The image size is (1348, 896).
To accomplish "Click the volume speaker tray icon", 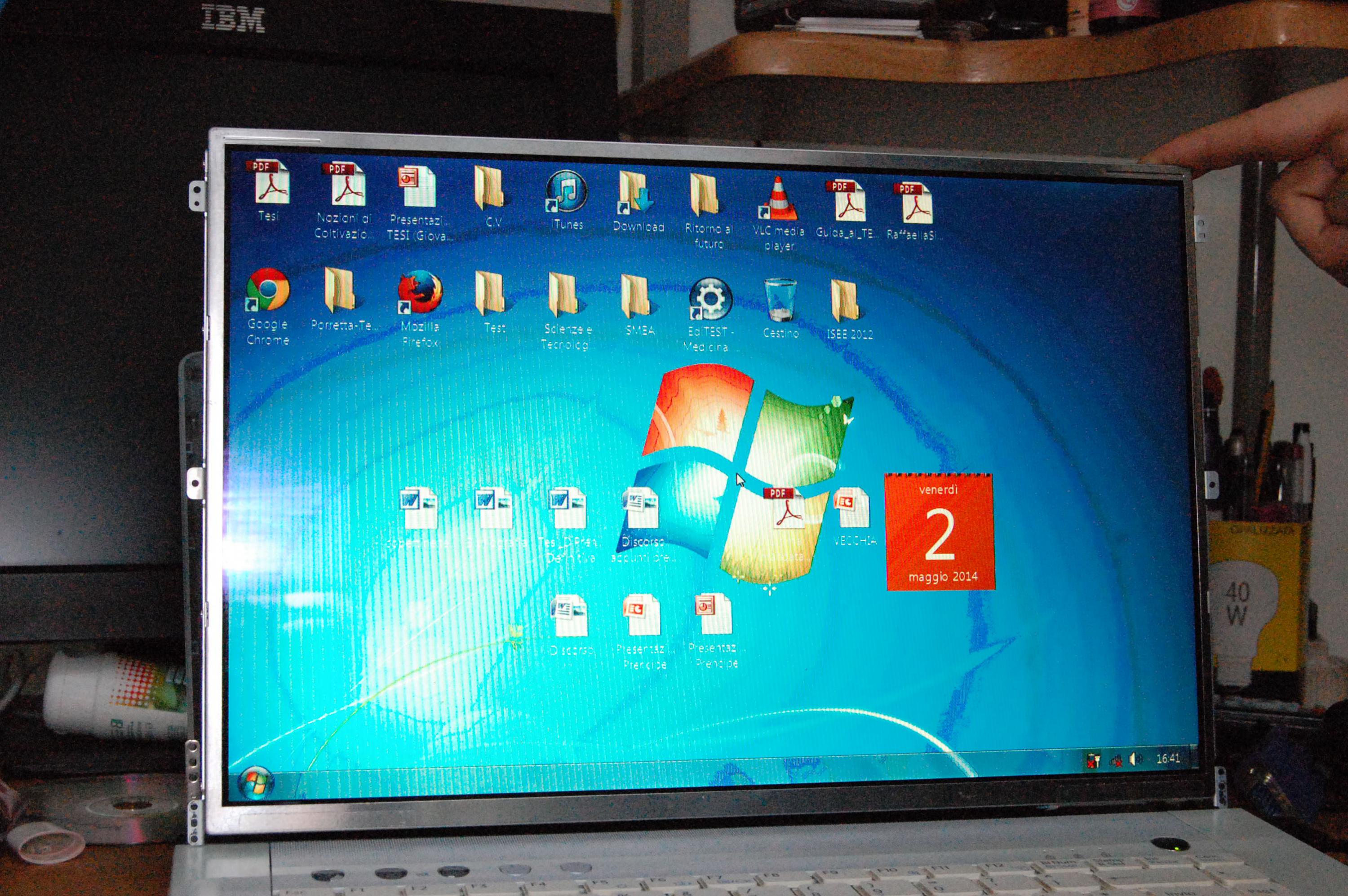I will point(1135,759).
